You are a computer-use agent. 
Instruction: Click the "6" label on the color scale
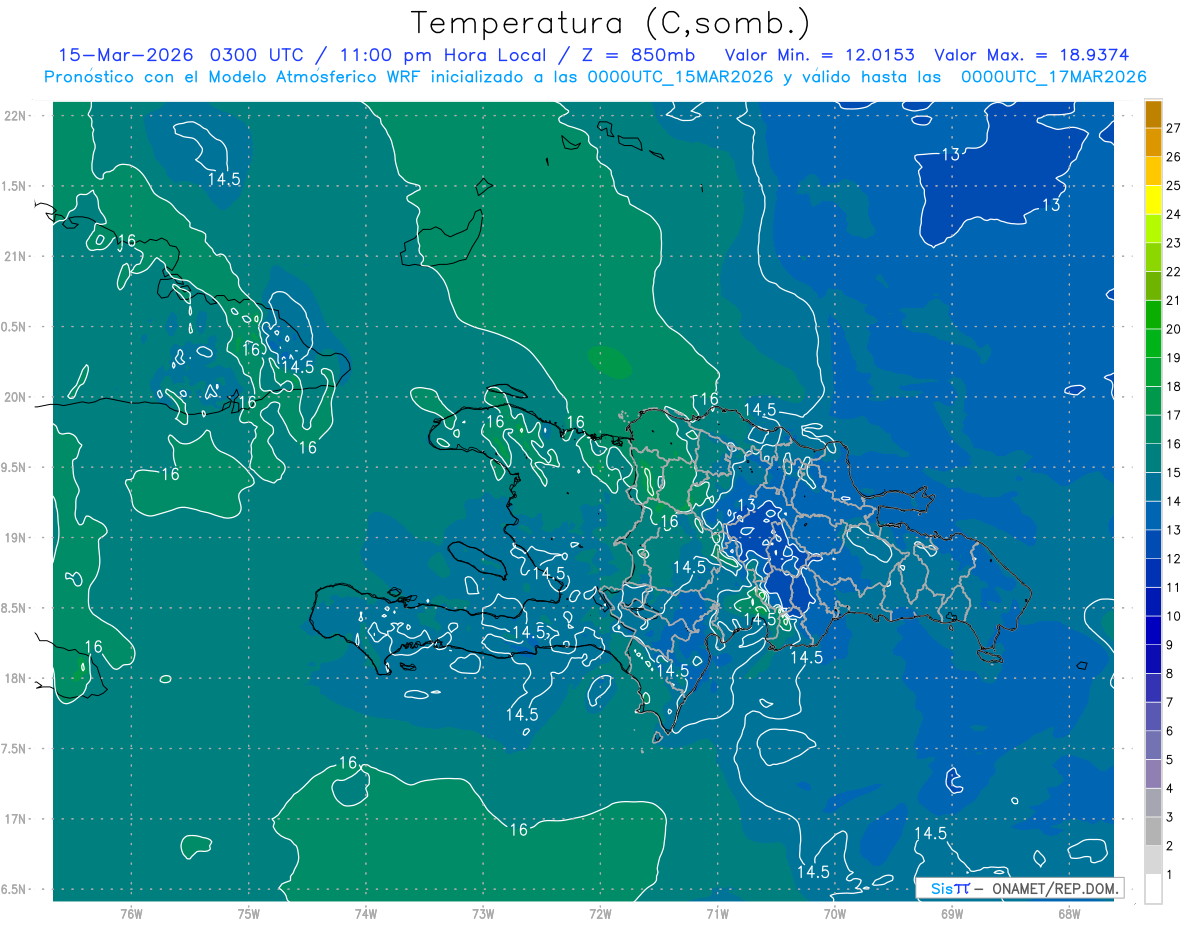click(1170, 731)
